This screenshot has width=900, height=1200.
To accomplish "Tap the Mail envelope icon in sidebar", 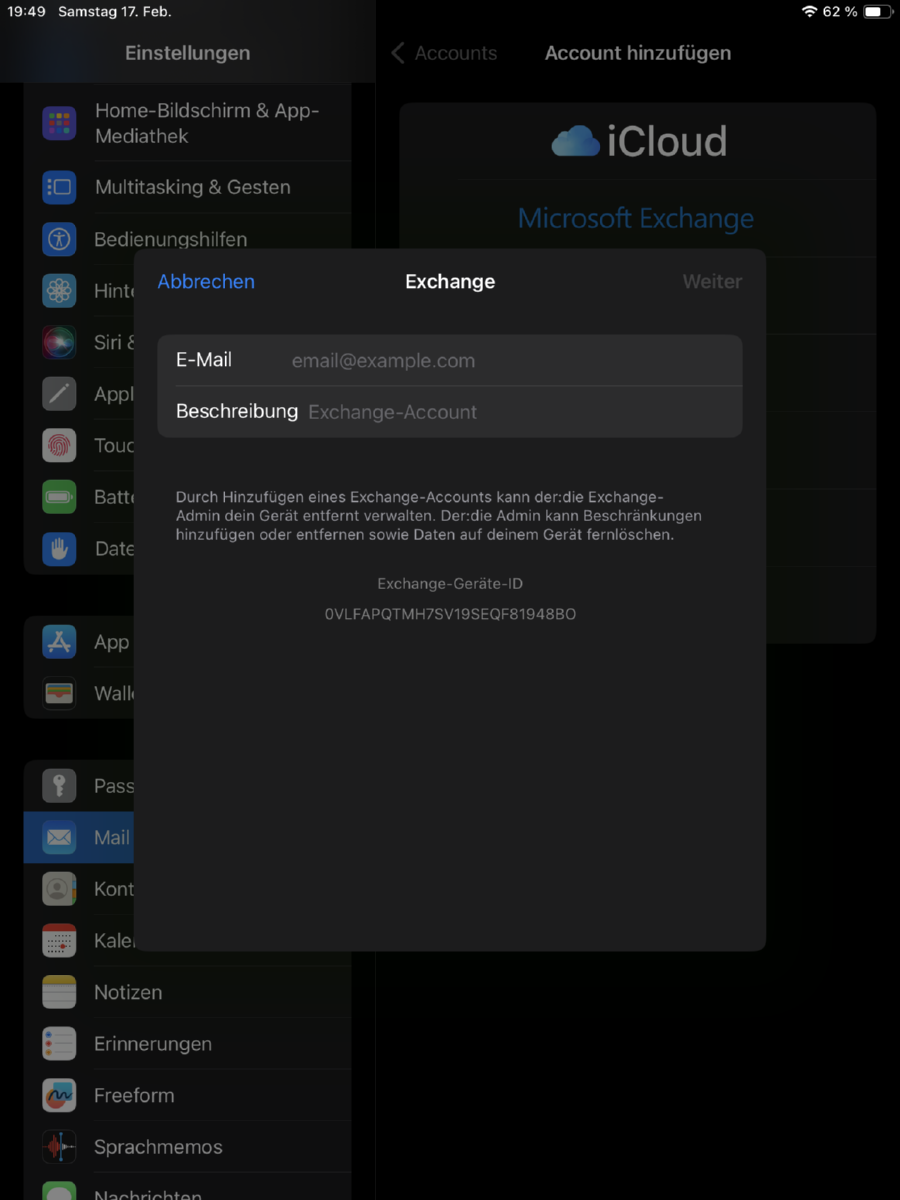I will pos(60,838).
